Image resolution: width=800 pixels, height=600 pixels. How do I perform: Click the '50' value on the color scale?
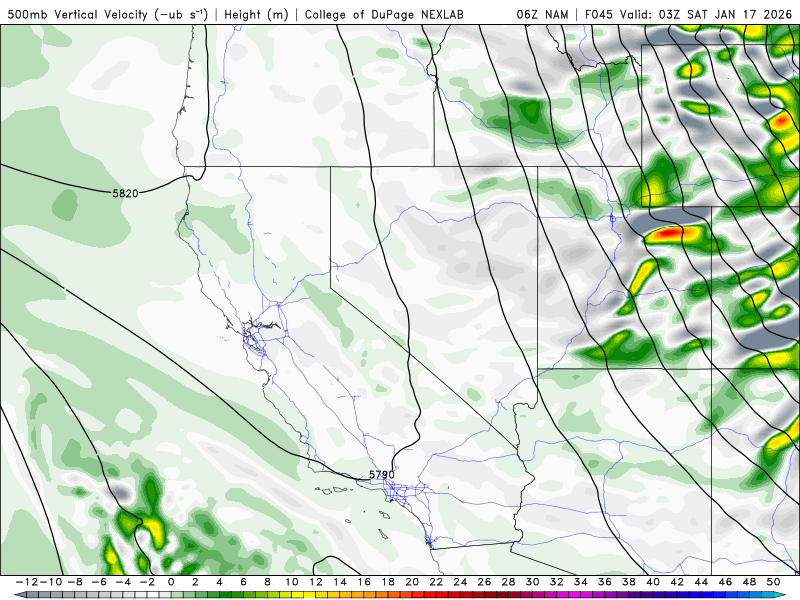click(773, 582)
